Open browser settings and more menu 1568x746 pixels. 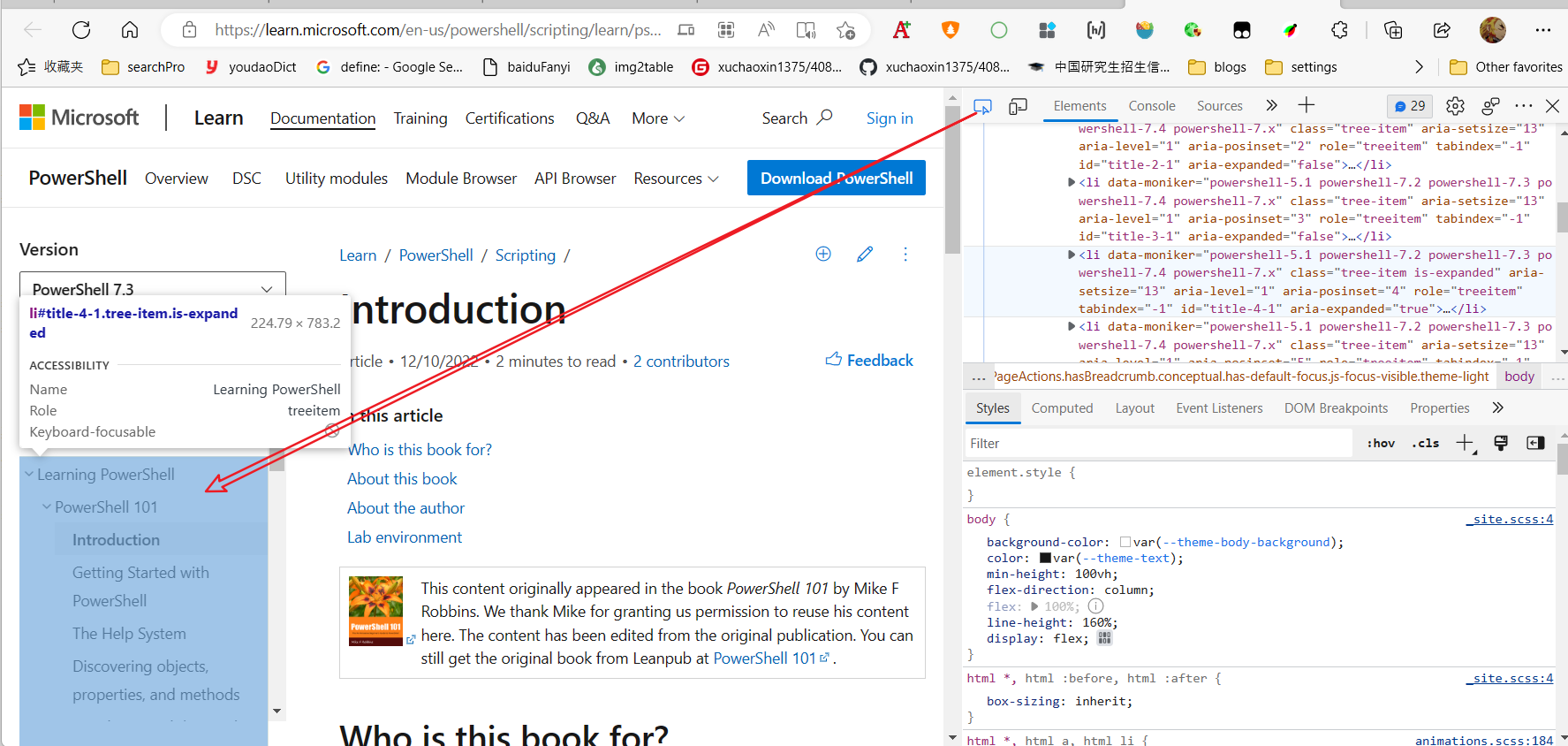(x=1543, y=30)
